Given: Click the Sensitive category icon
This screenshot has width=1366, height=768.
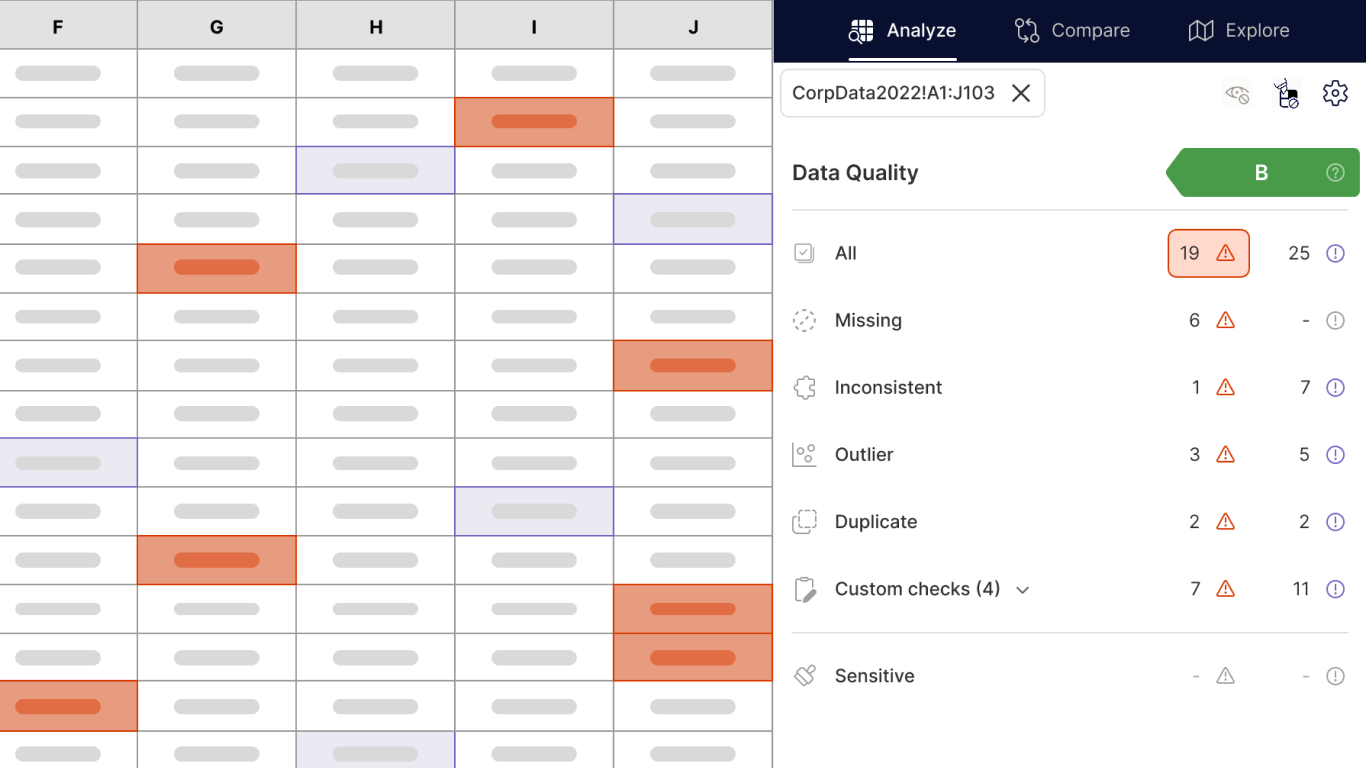Looking at the screenshot, I should coord(805,676).
